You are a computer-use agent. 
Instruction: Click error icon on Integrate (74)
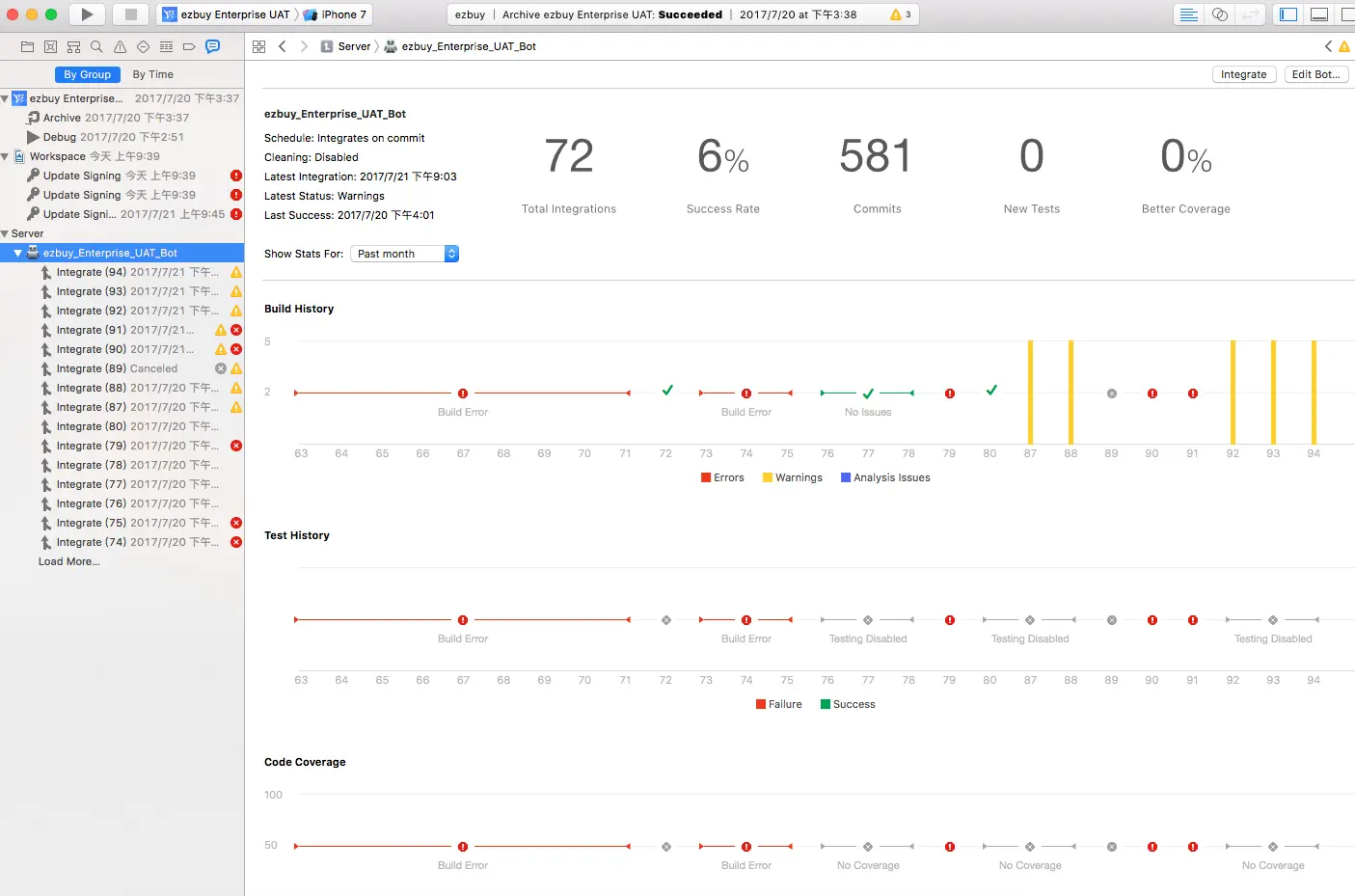(x=236, y=542)
